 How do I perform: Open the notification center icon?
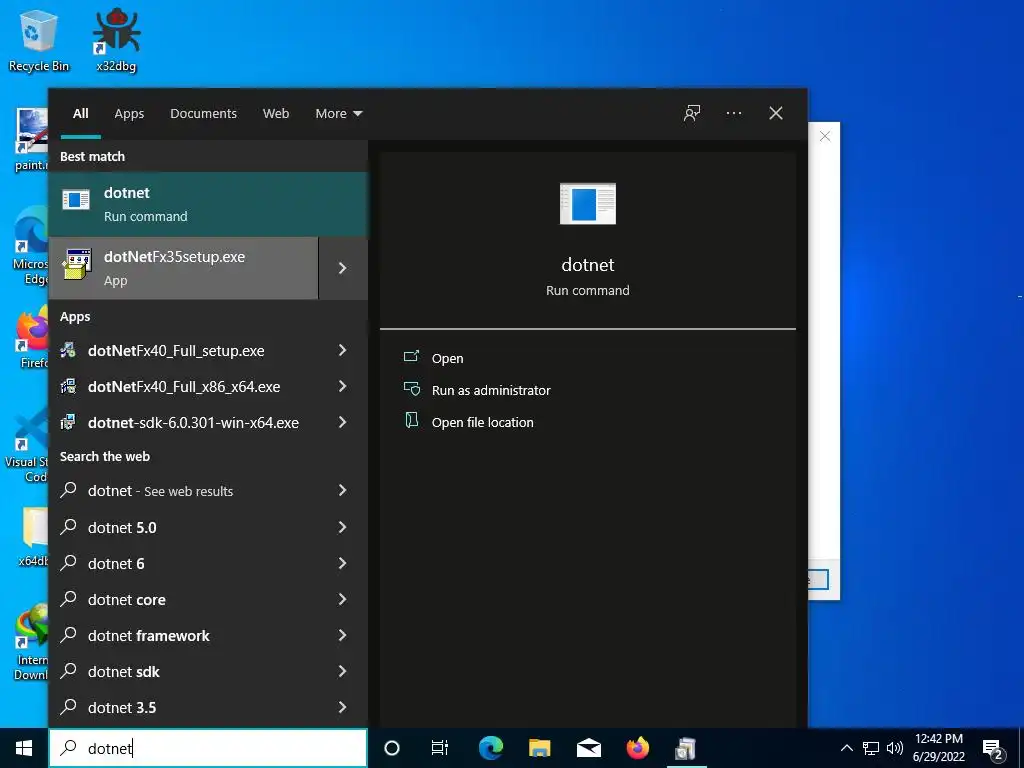(993, 749)
